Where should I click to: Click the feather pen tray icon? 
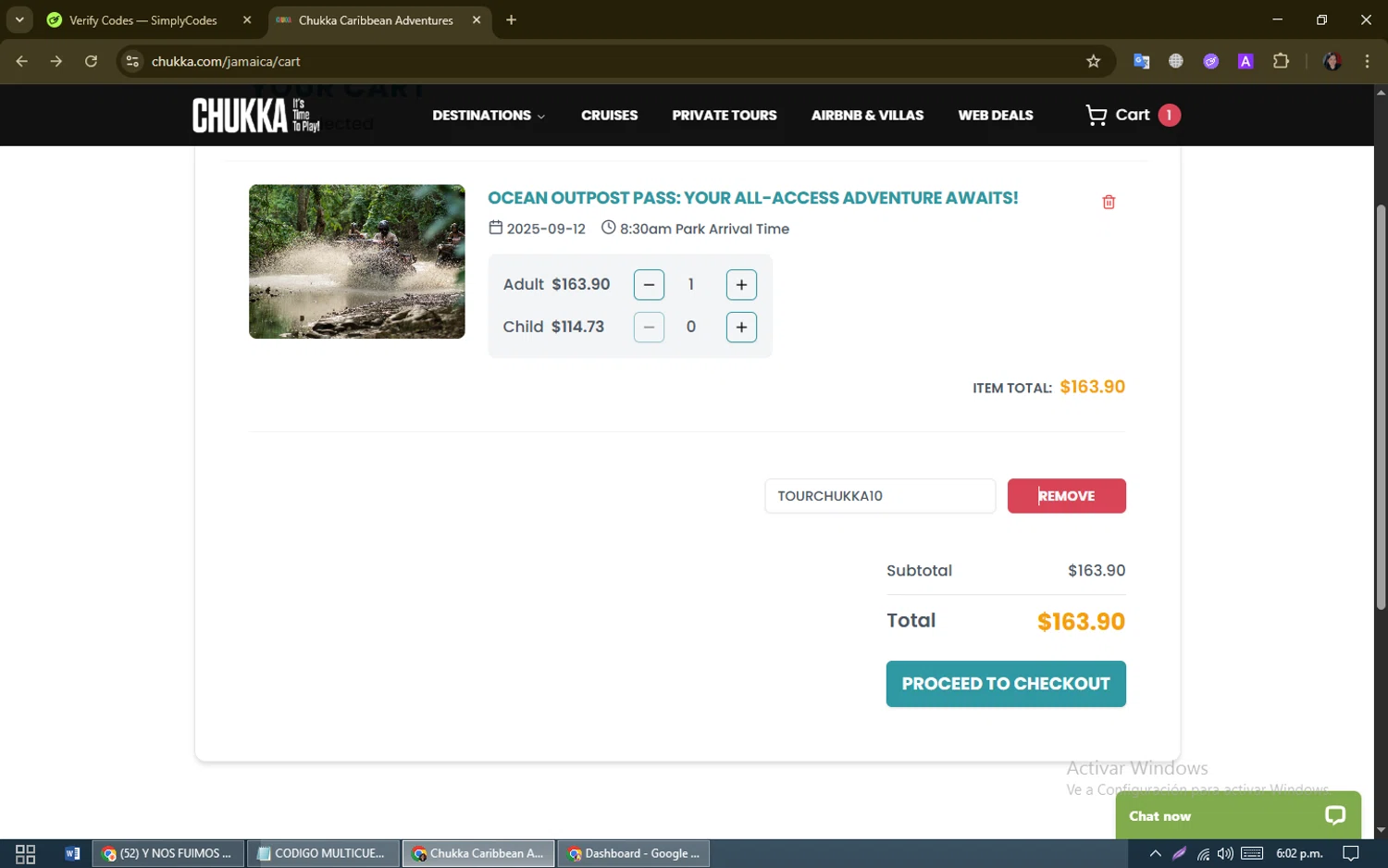[1179, 853]
